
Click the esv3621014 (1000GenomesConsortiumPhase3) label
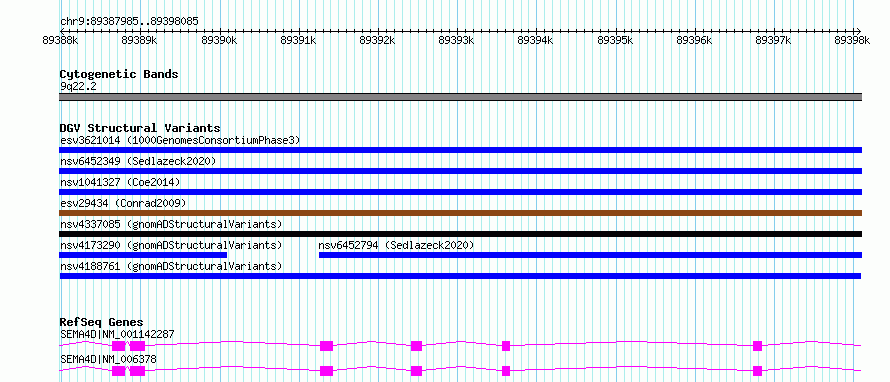180,140
